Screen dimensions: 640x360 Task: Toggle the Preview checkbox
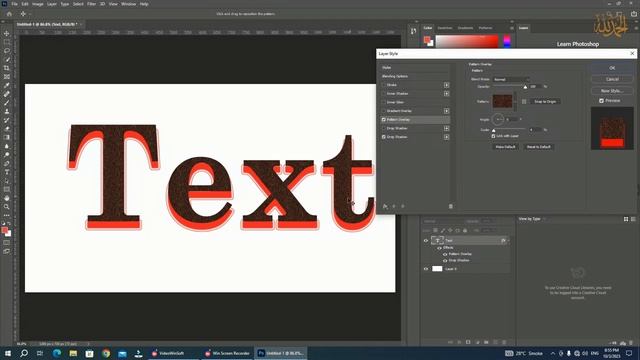[x=601, y=100]
